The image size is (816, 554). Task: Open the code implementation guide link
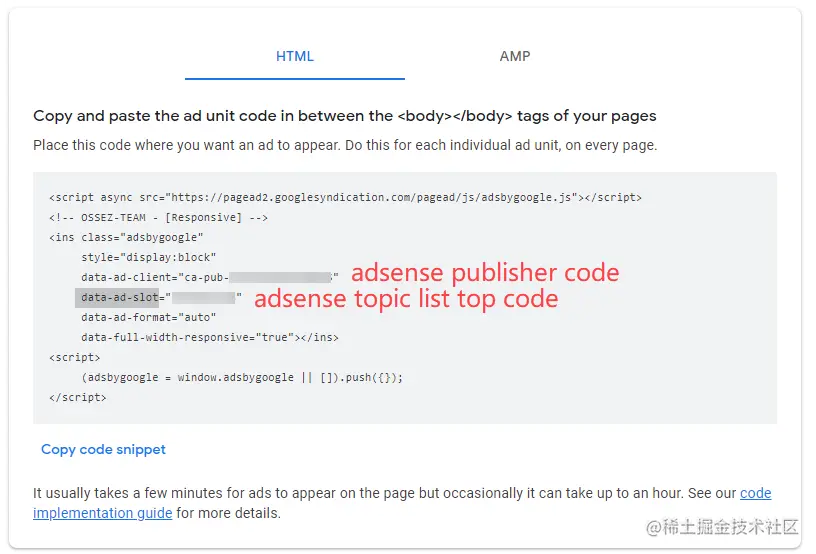[402, 503]
